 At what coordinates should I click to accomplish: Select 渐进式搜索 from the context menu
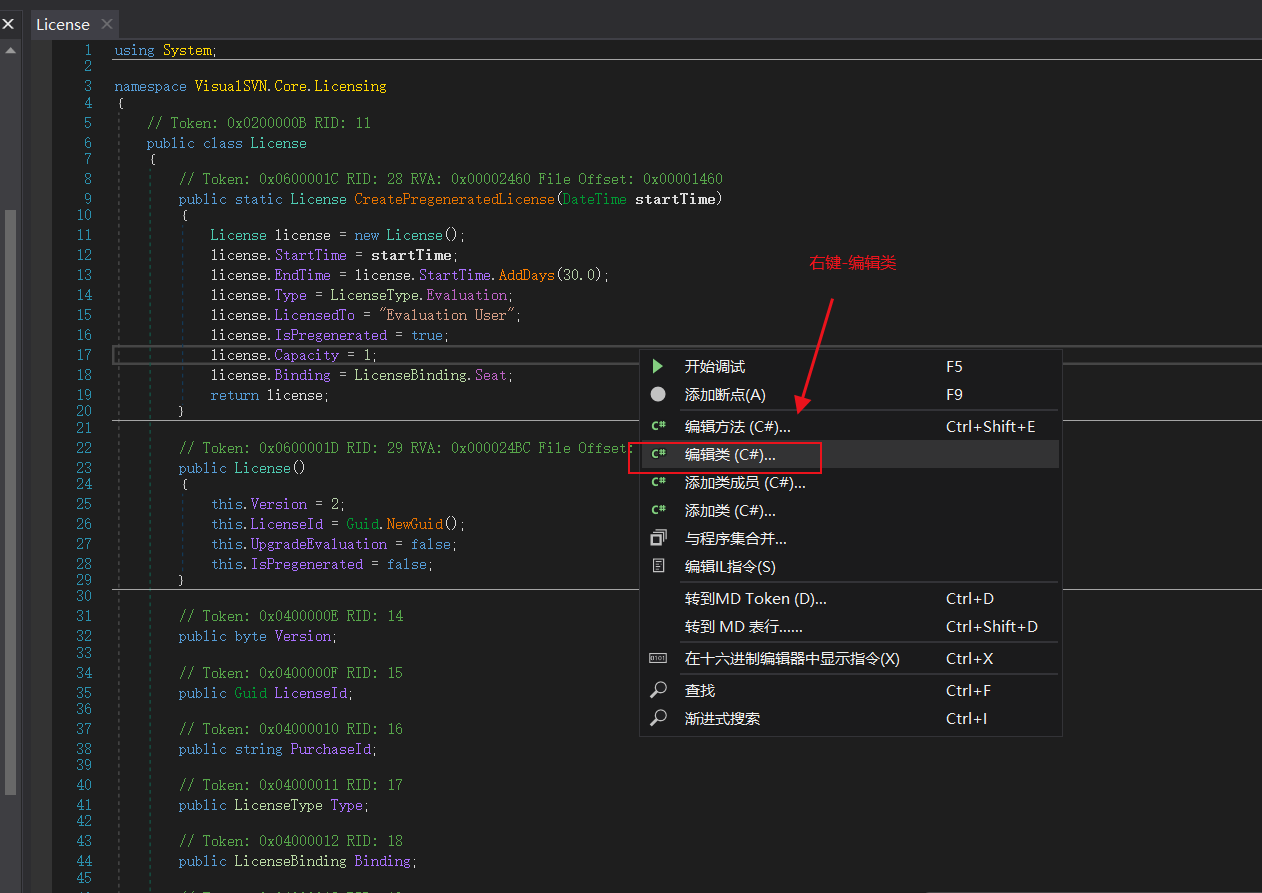(x=850, y=718)
